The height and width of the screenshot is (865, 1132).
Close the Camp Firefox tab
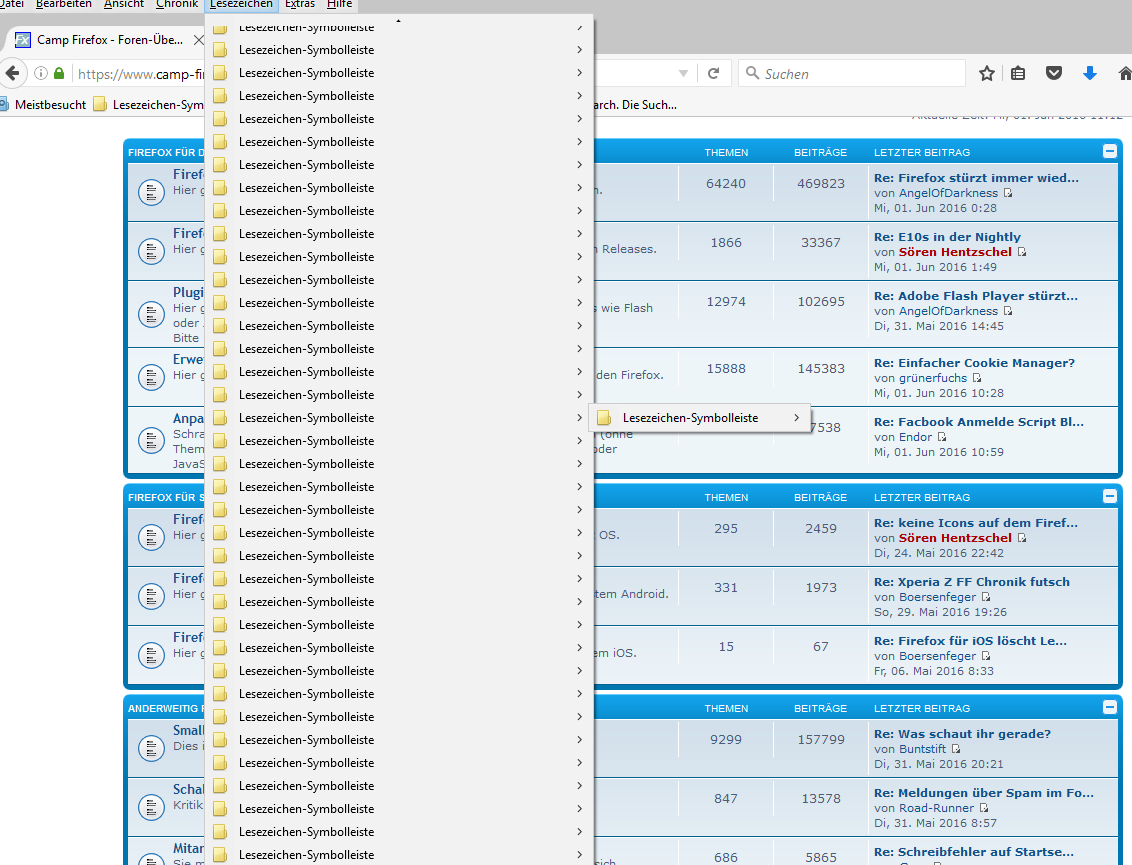coord(197,40)
